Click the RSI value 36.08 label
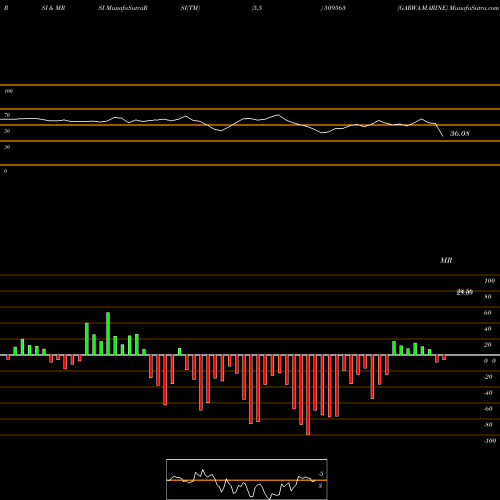This screenshot has width=500, height=500. 460,134
